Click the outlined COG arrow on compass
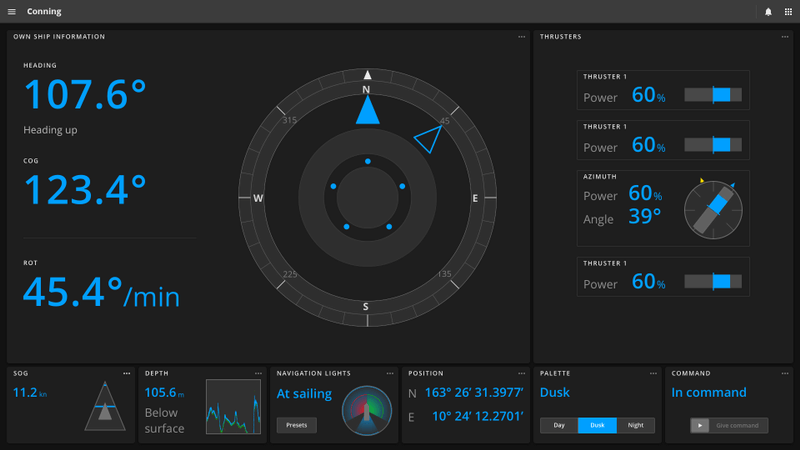Image resolution: width=800 pixels, height=450 pixels. (429, 138)
